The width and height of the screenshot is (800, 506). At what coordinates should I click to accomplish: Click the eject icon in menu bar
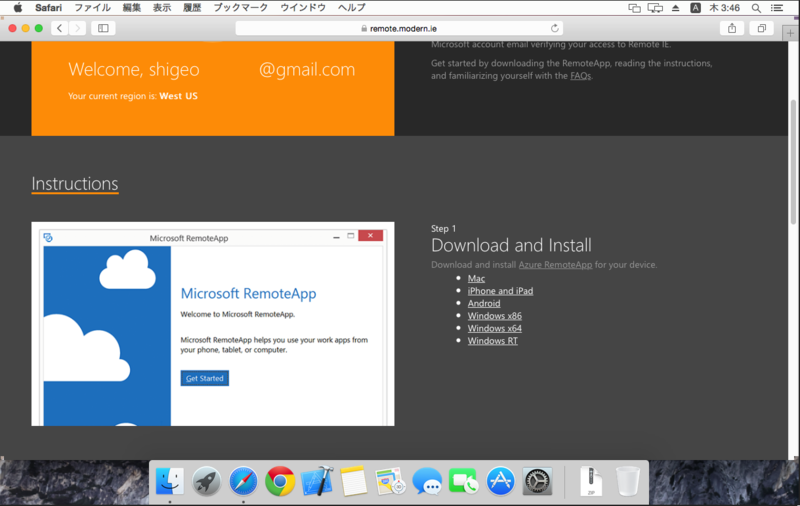tap(676, 8)
